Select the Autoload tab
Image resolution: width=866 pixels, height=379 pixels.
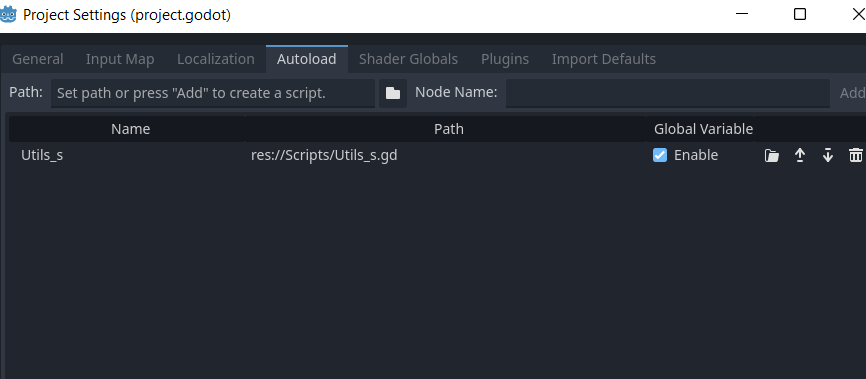[307, 59]
